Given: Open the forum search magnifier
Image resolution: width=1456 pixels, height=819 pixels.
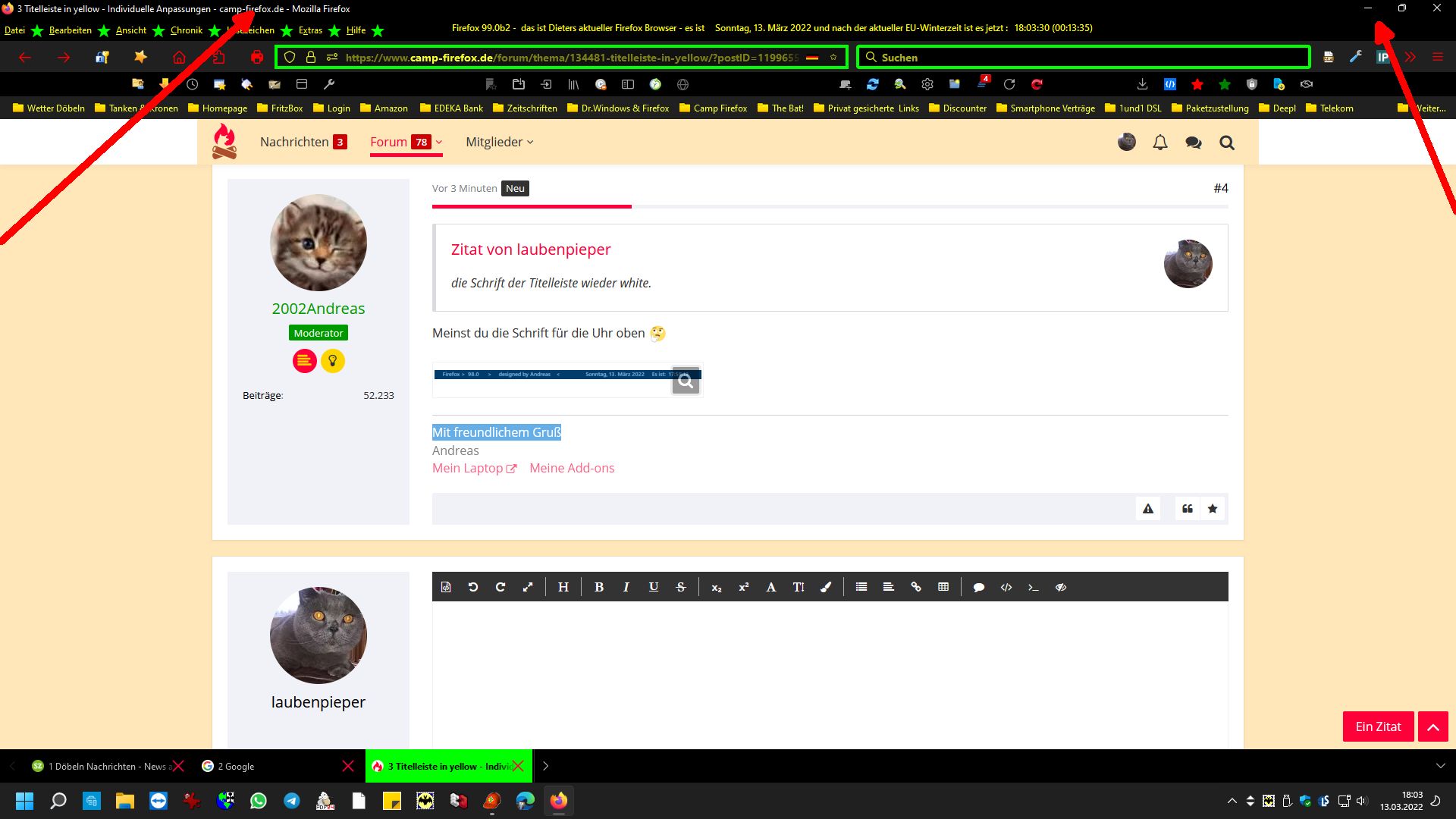Looking at the screenshot, I should point(1226,143).
